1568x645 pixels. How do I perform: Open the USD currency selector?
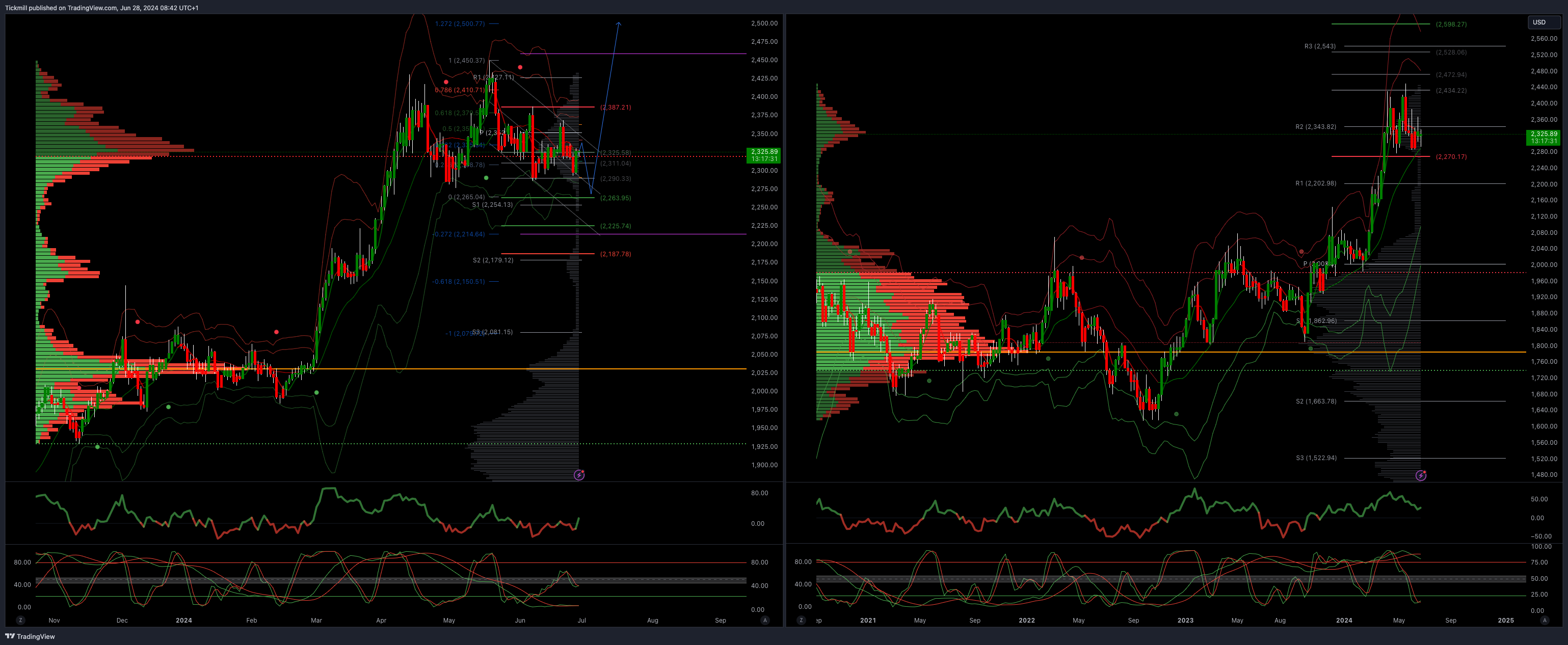(1544, 22)
